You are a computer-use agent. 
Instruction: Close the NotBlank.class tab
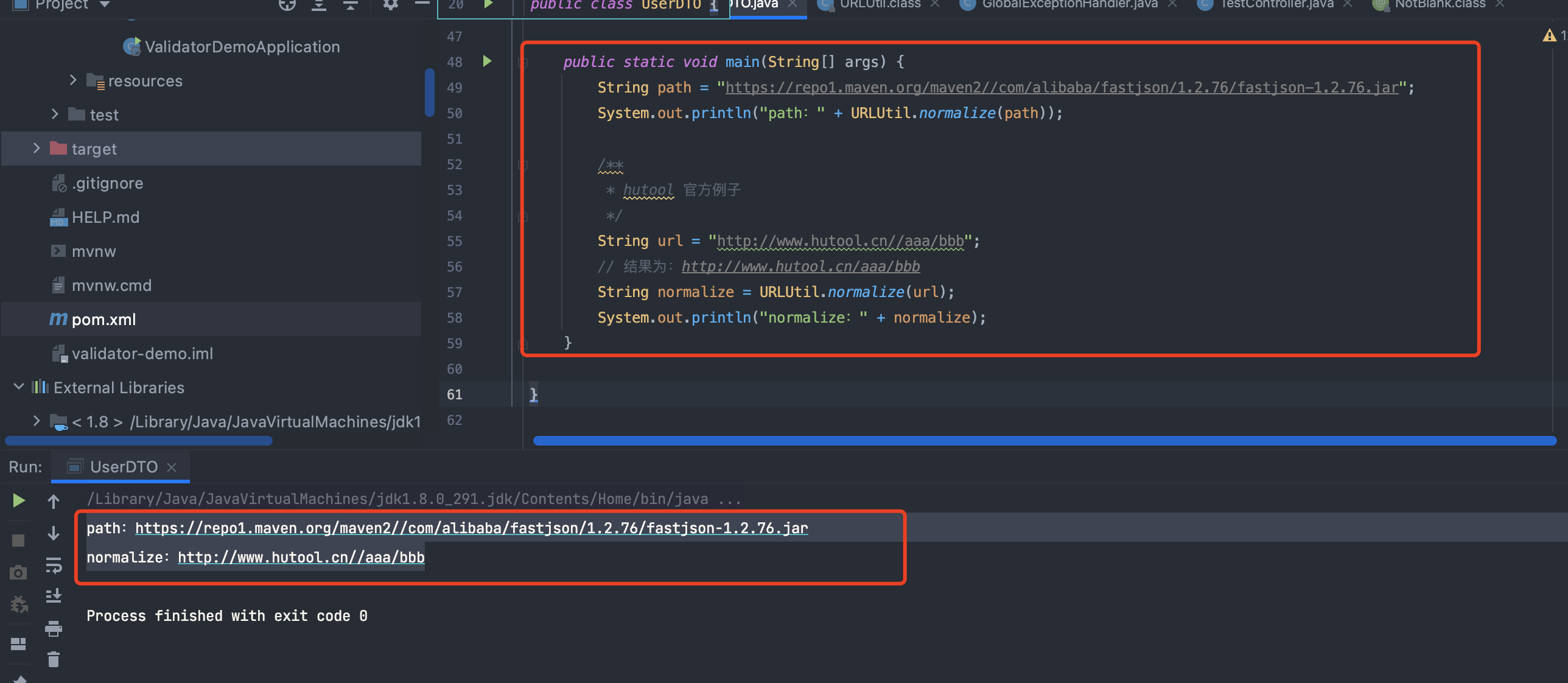(1500, 4)
